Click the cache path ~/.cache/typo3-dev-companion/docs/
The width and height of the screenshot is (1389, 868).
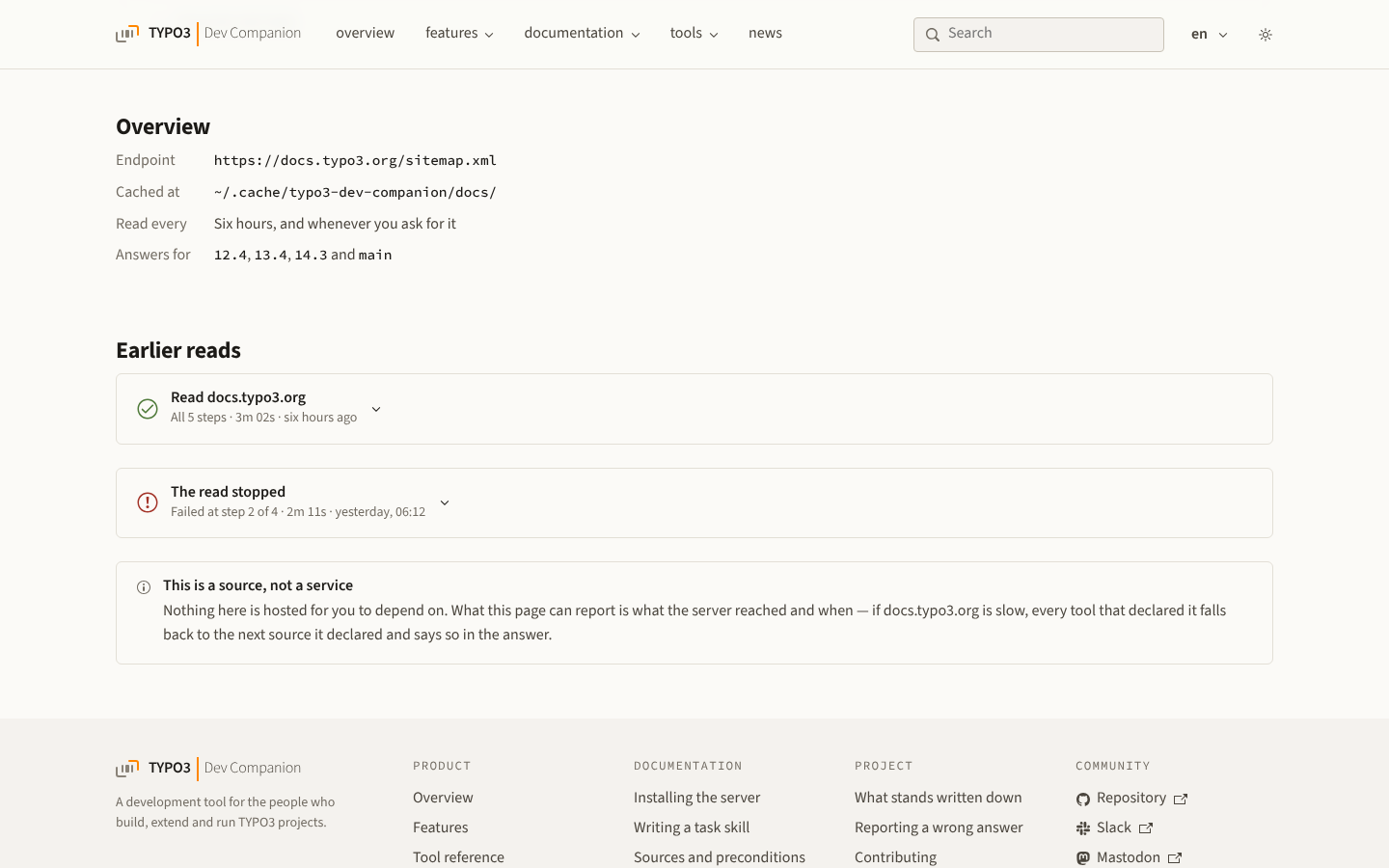tap(355, 193)
